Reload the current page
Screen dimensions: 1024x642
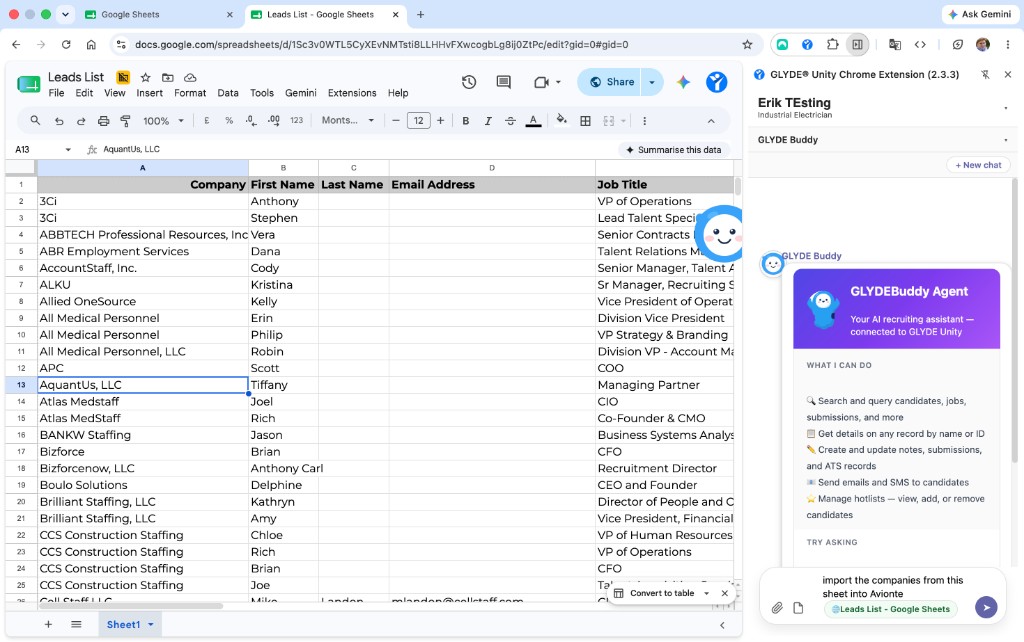66,44
